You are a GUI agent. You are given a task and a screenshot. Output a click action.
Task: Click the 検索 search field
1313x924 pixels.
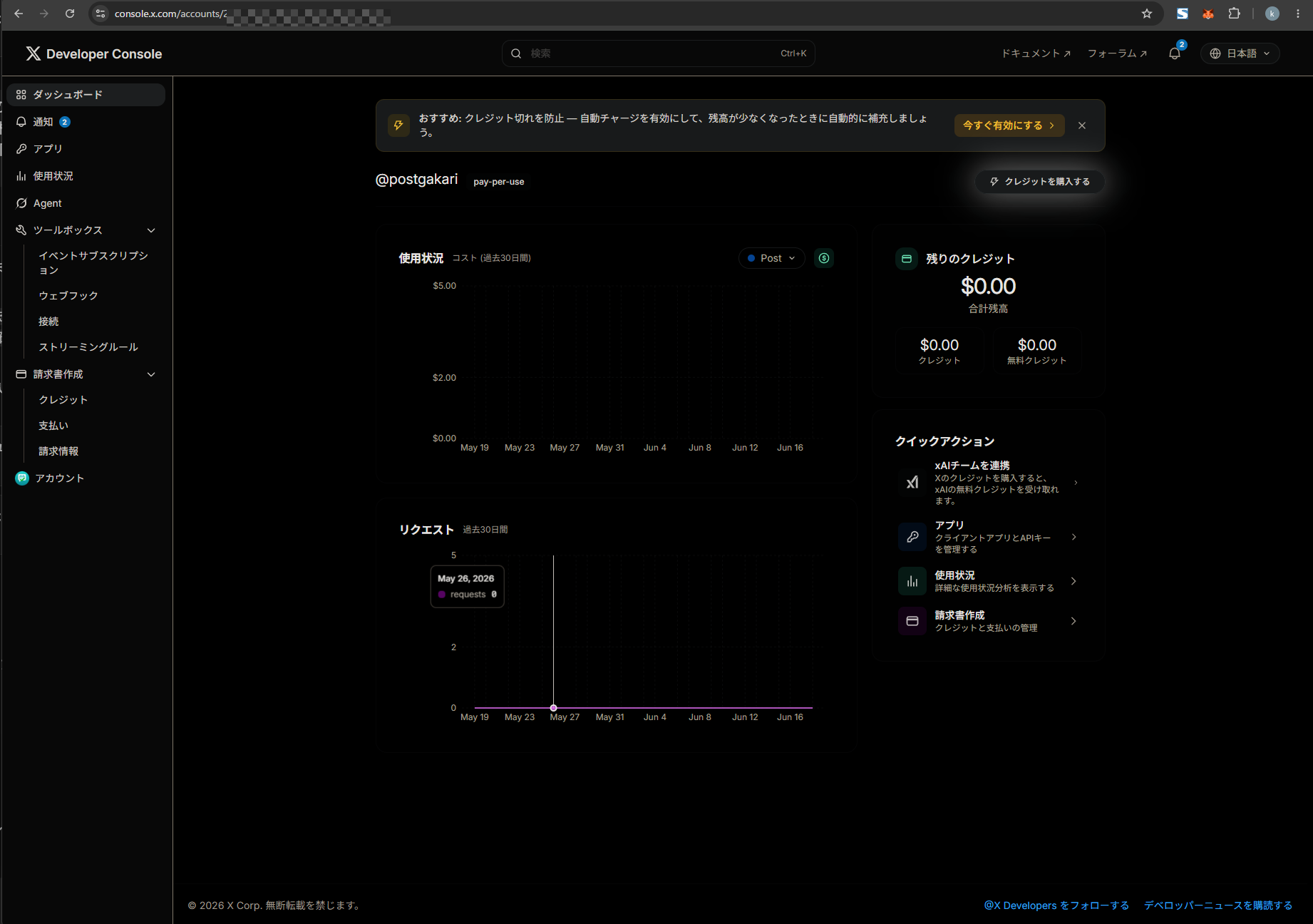(659, 53)
